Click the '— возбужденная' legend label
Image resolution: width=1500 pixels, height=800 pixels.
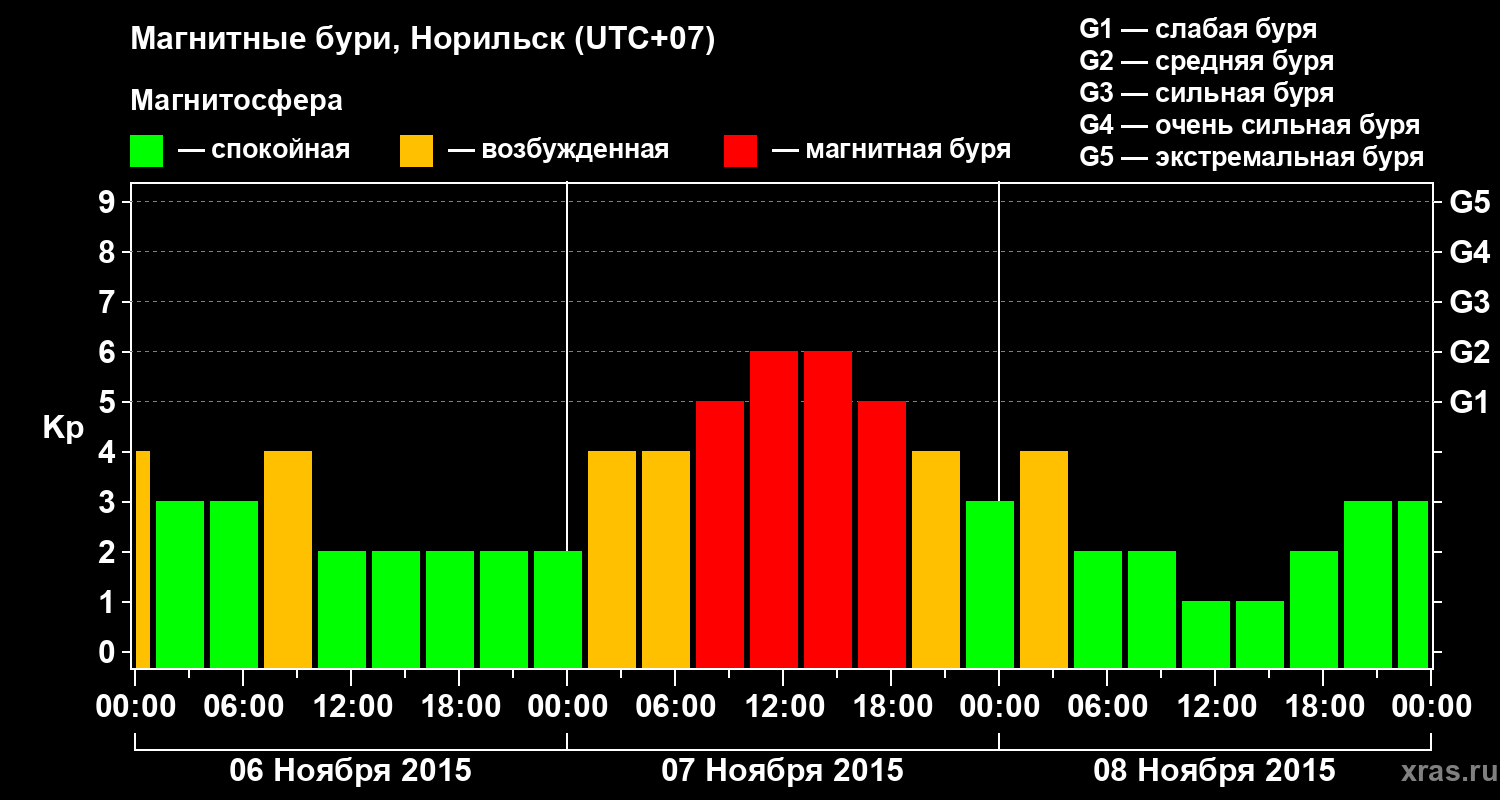pyautogui.click(x=558, y=150)
